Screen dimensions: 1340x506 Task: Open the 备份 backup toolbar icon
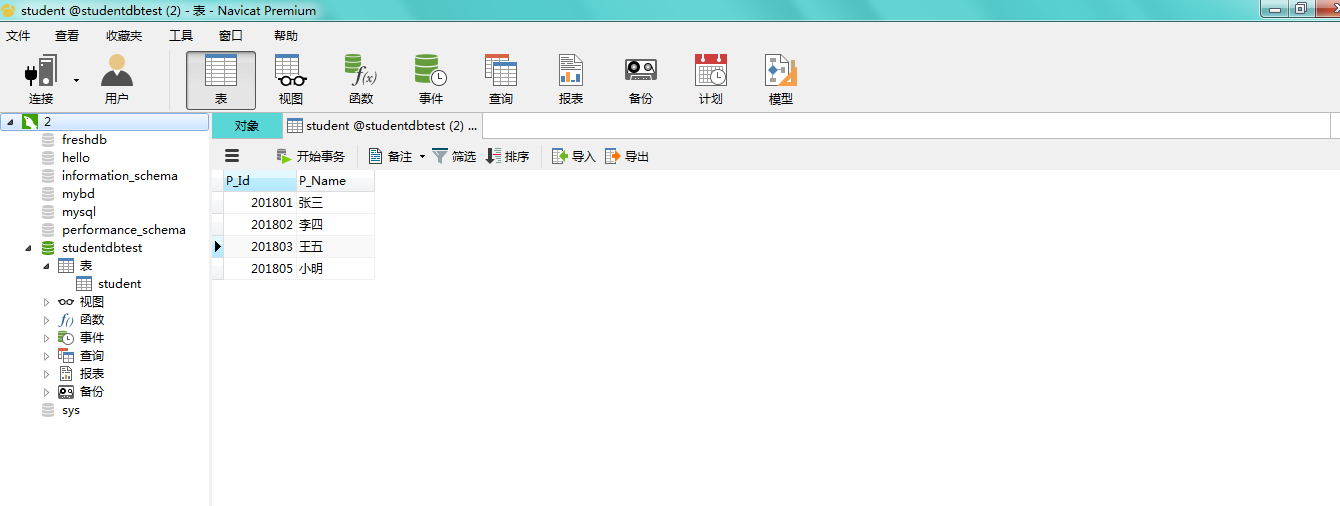click(x=641, y=80)
